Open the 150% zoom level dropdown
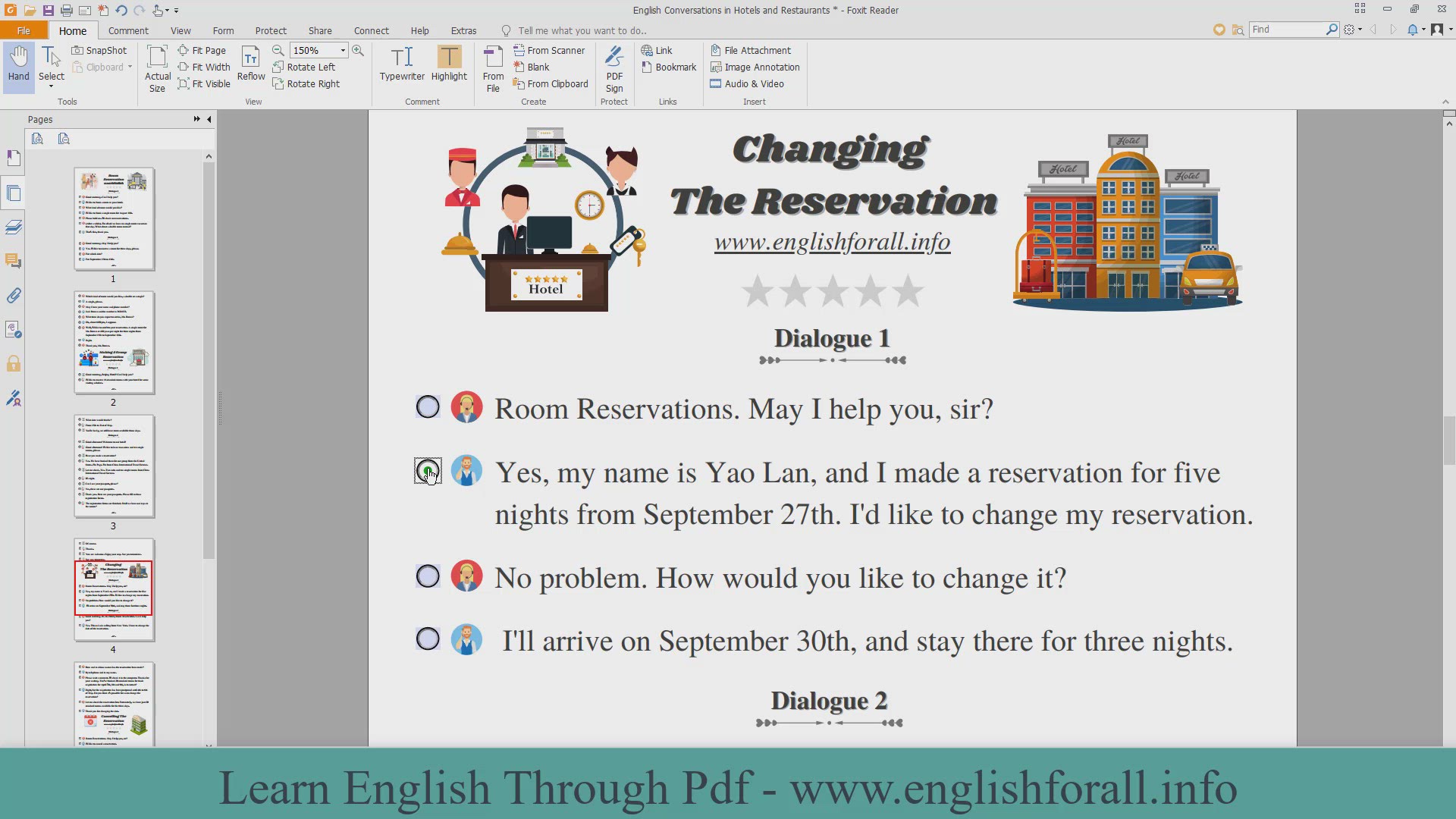Screen dimensions: 1456x819 point(343,50)
